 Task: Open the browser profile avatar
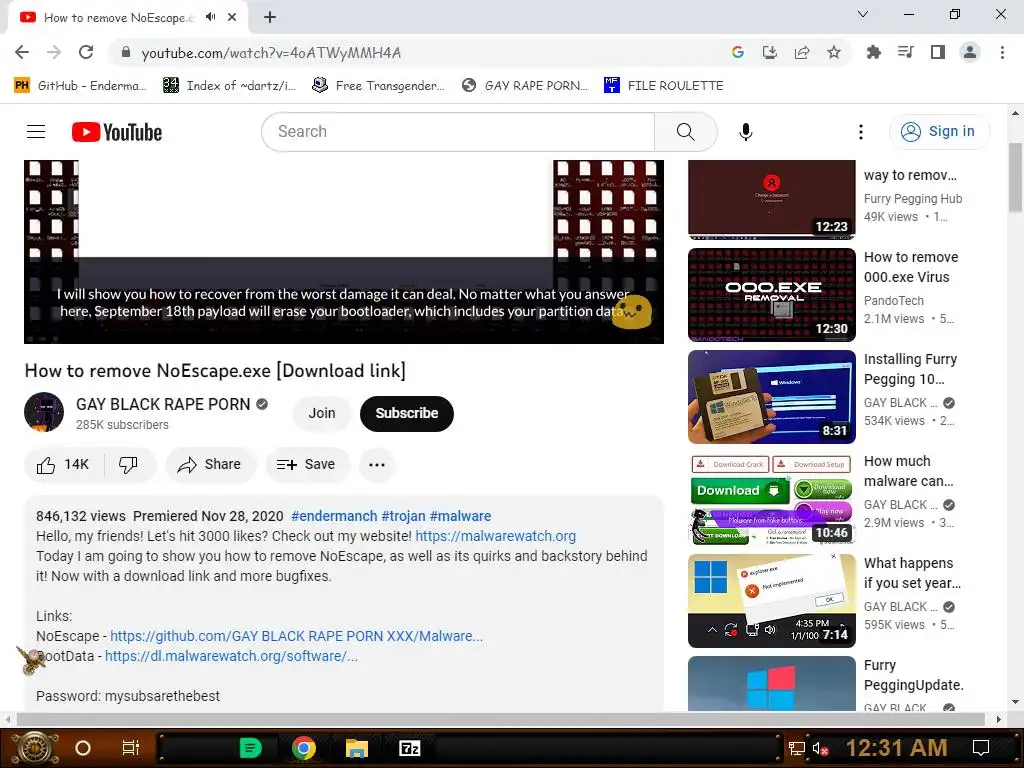coord(970,52)
